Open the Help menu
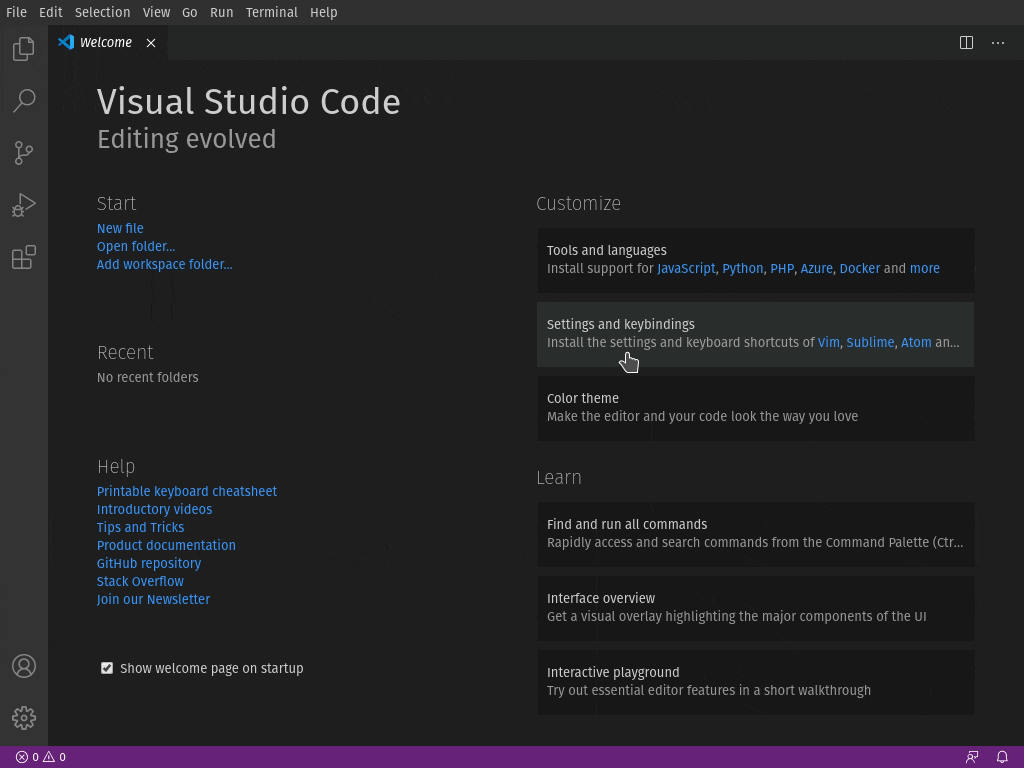 pos(323,12)
